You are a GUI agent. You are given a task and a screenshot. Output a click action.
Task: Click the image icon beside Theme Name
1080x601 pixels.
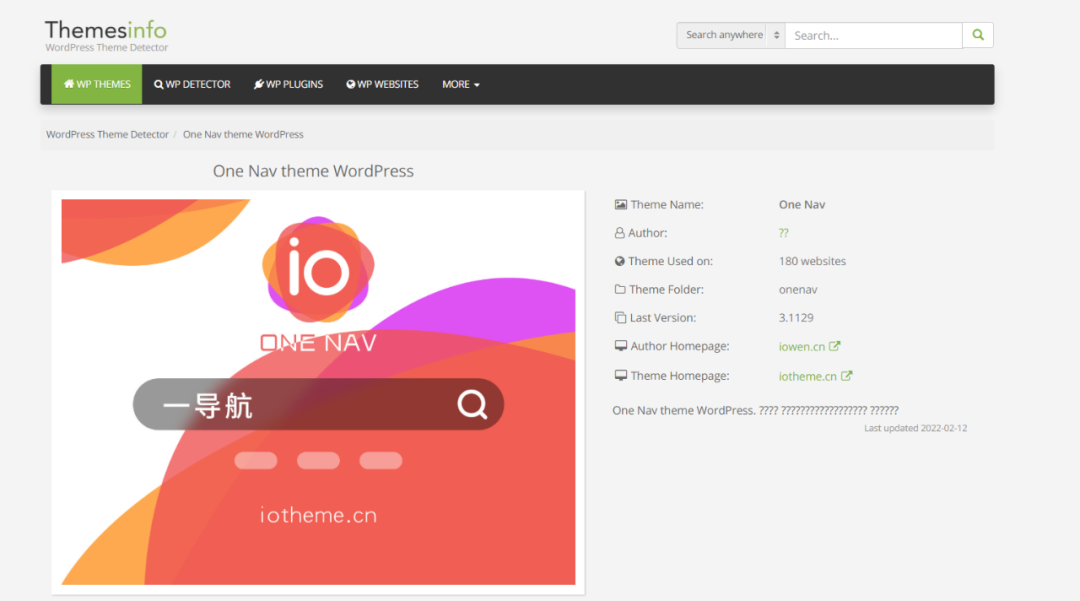620,204
